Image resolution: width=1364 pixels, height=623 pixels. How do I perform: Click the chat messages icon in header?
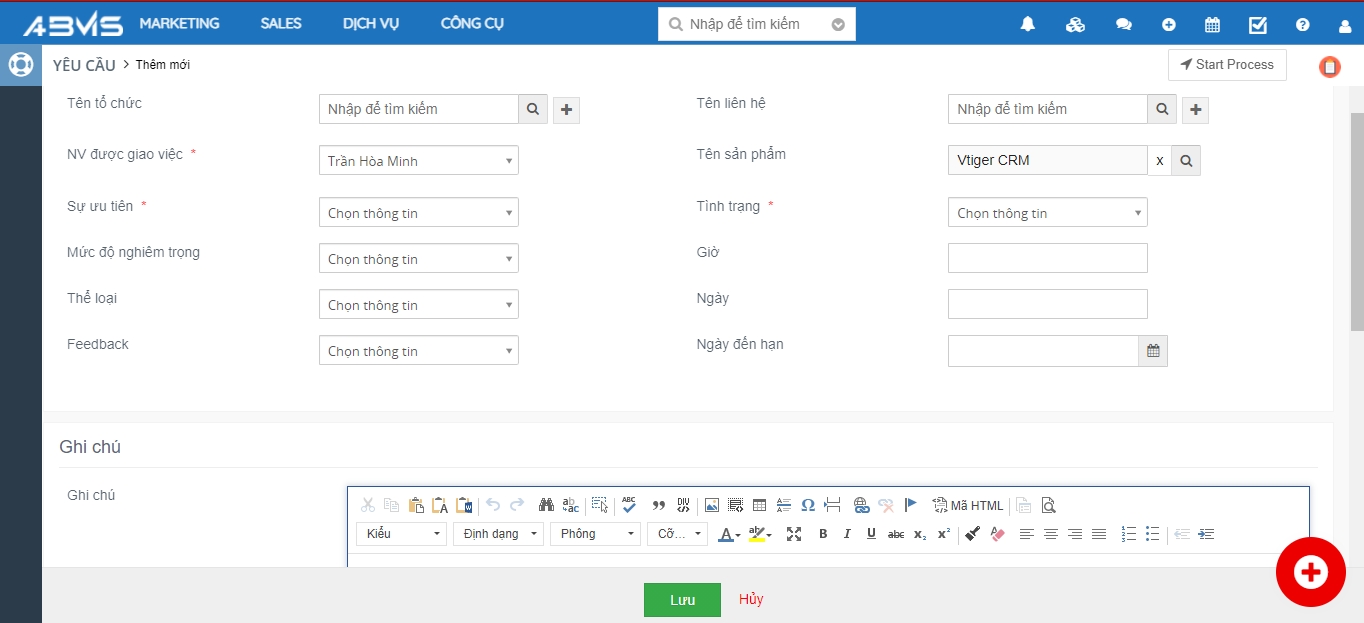1123,25
